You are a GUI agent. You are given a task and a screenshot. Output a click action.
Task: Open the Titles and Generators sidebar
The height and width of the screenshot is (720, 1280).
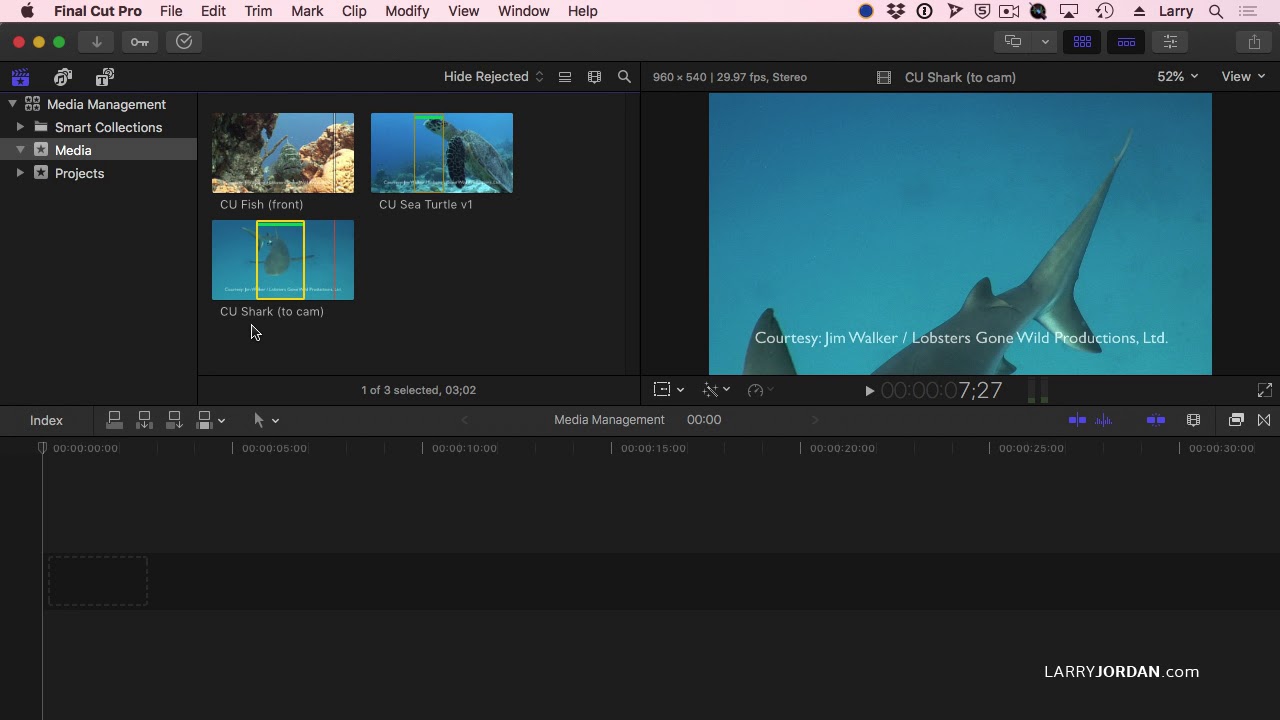click(x=105, y=77)
